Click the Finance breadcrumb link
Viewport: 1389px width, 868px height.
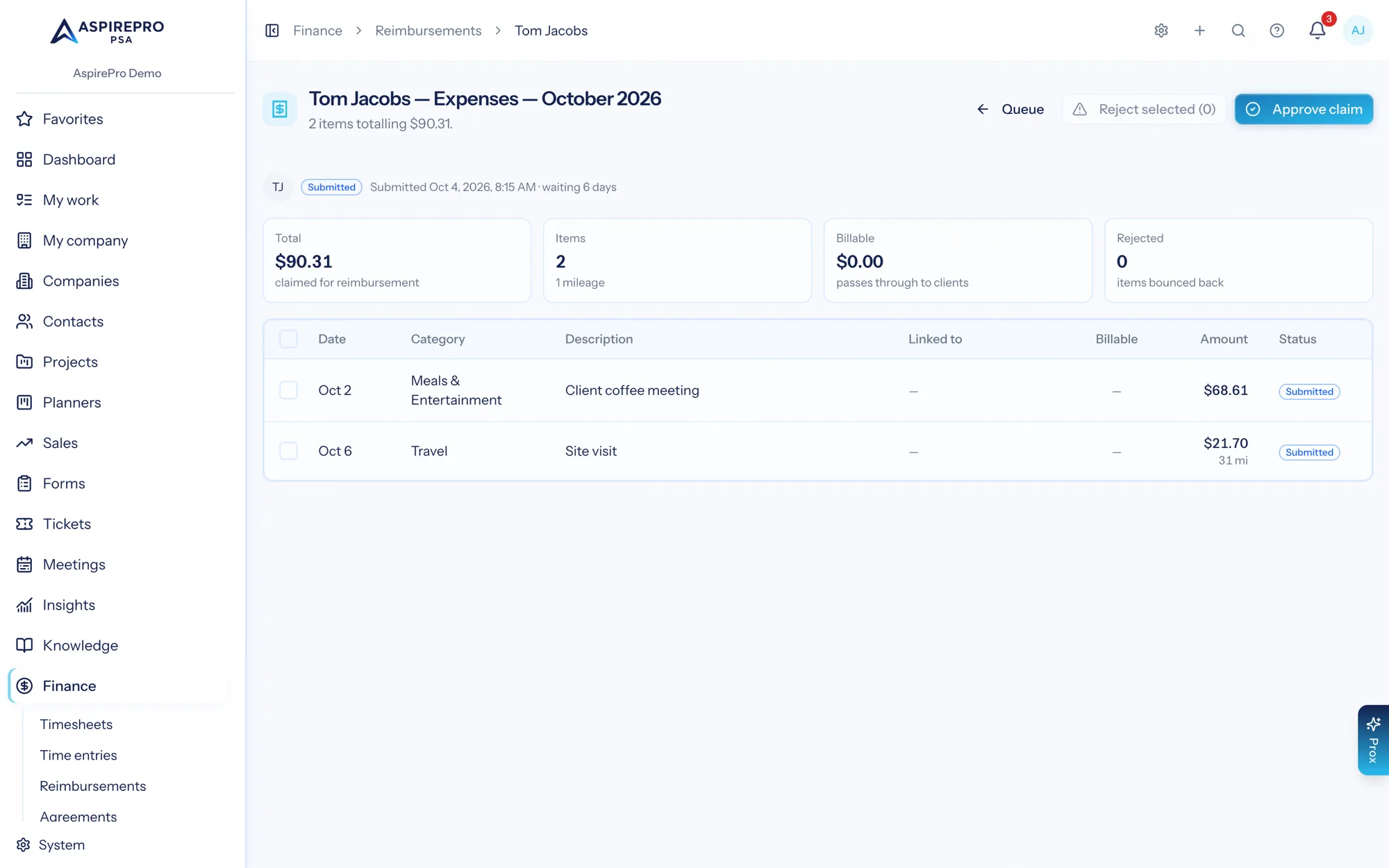(x=317, y=31)
